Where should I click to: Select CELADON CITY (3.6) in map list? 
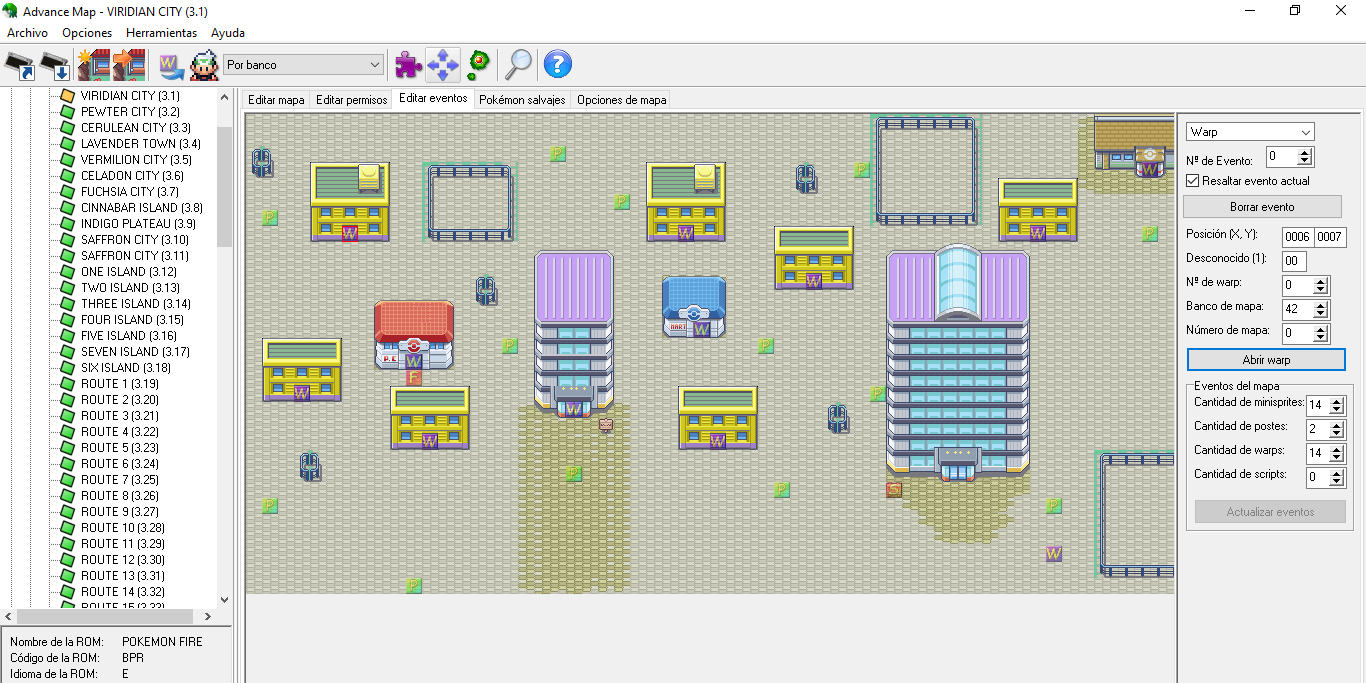click(132, 176)
